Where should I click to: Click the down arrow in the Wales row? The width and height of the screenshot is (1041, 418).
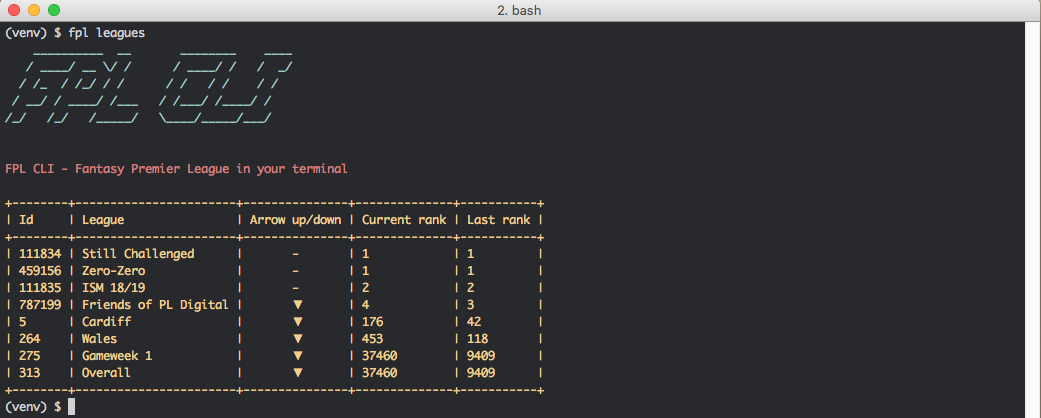(x=297, y=339)
